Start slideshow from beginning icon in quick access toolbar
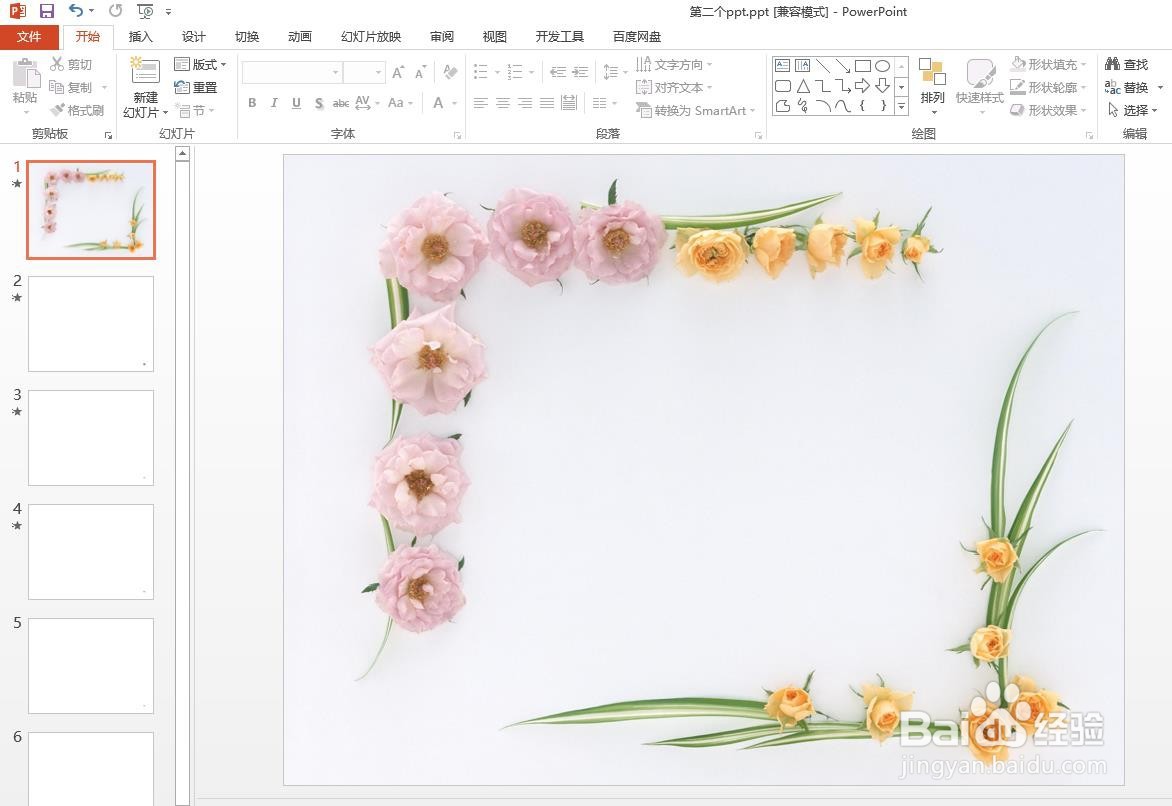Image resolution: width=1172 pixels, height=806 pixels. (146, 11)
